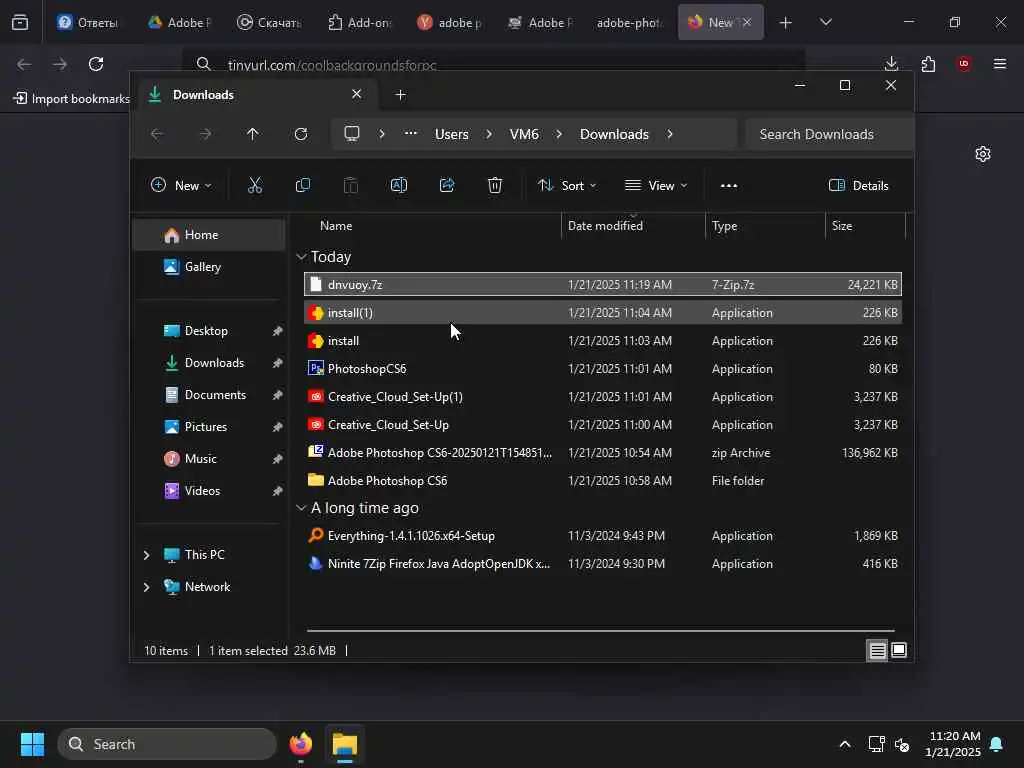Click Users in the address breadcrumb

(x=452, y=134)
